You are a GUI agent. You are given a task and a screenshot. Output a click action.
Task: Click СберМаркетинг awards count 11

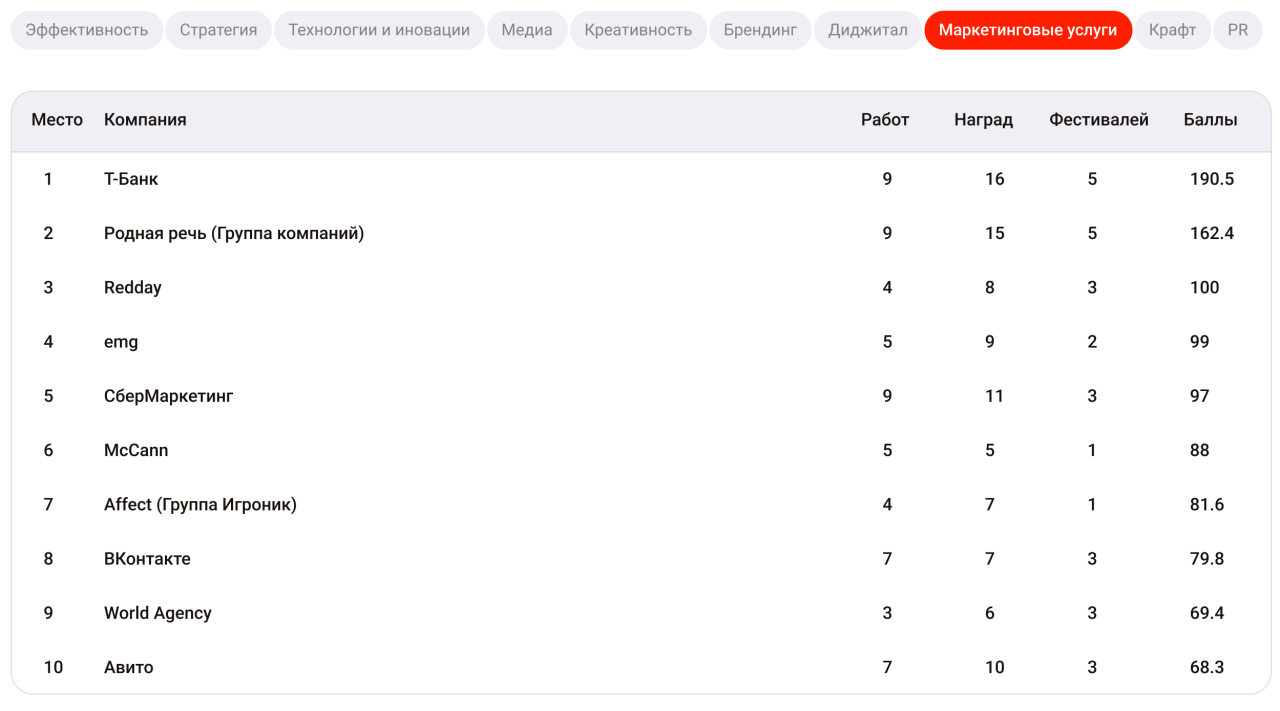(995, 396)
